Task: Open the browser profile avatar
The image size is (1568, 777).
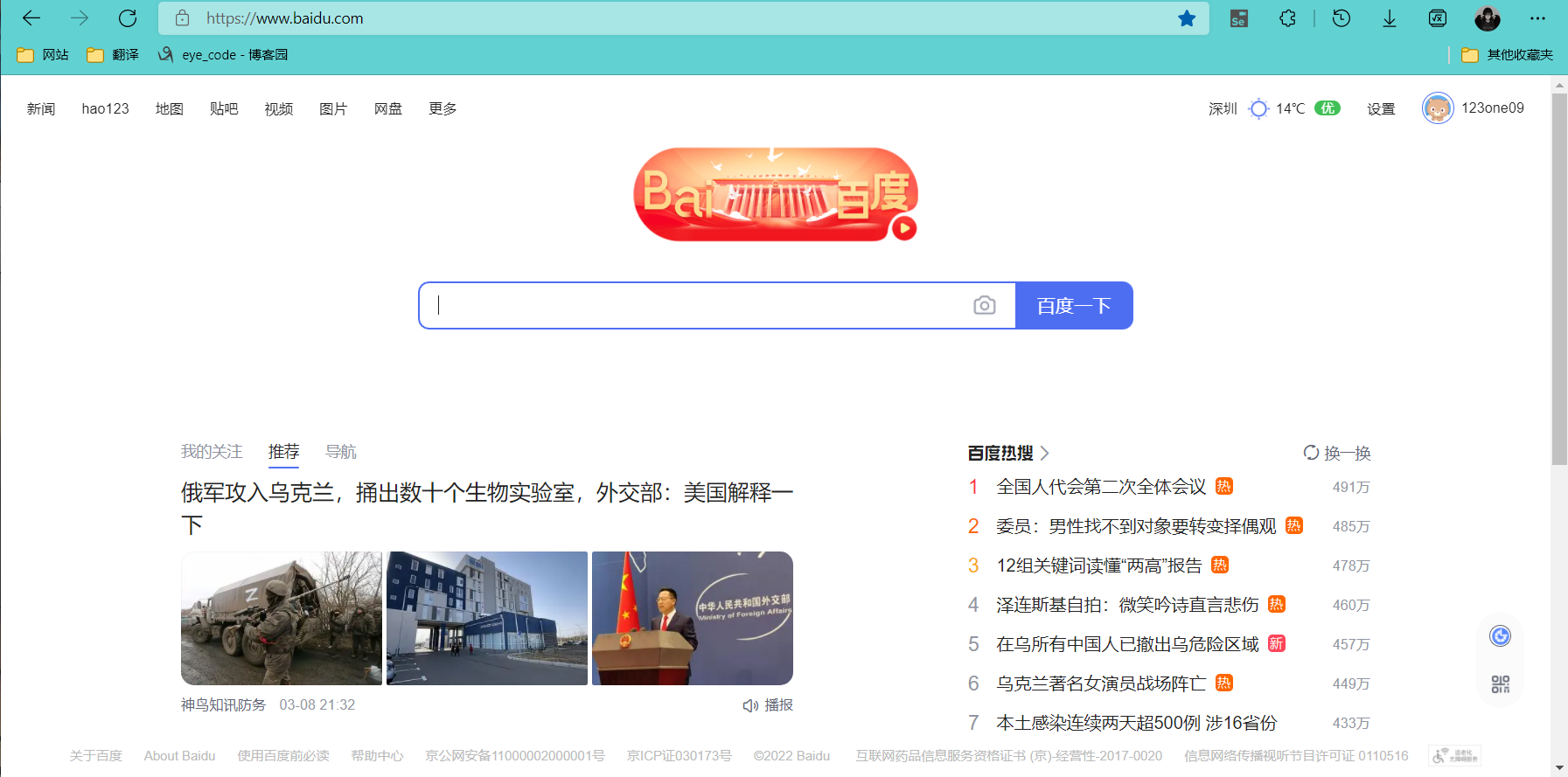Action: pos(1488,18)
